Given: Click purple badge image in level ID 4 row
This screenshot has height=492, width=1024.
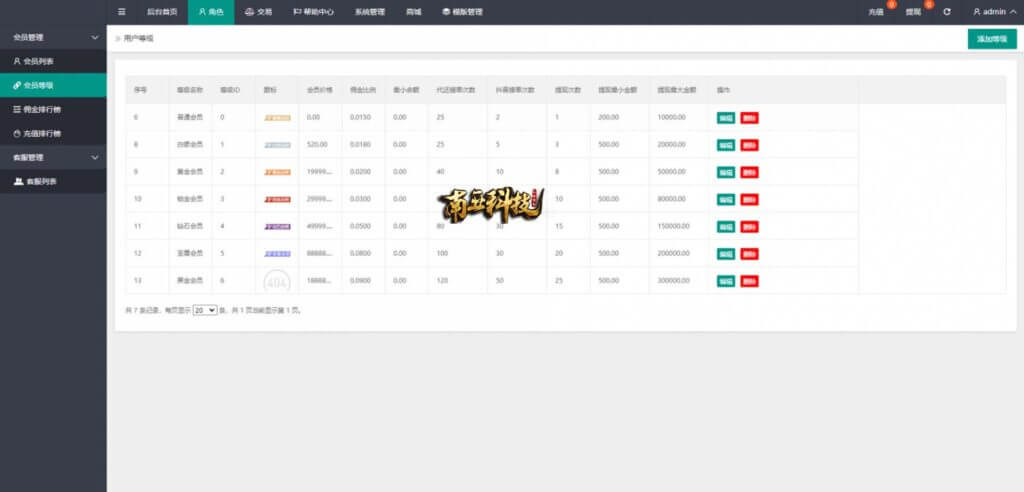Looking at the screenshot, I should point(278,227).
